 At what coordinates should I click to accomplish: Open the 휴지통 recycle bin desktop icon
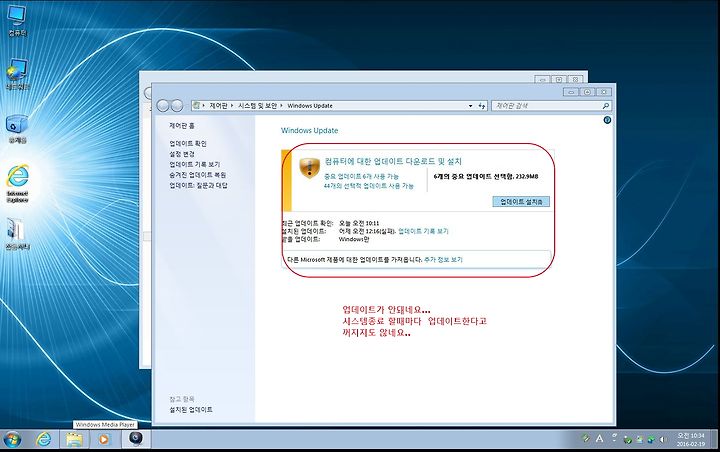tap(17, 129)
